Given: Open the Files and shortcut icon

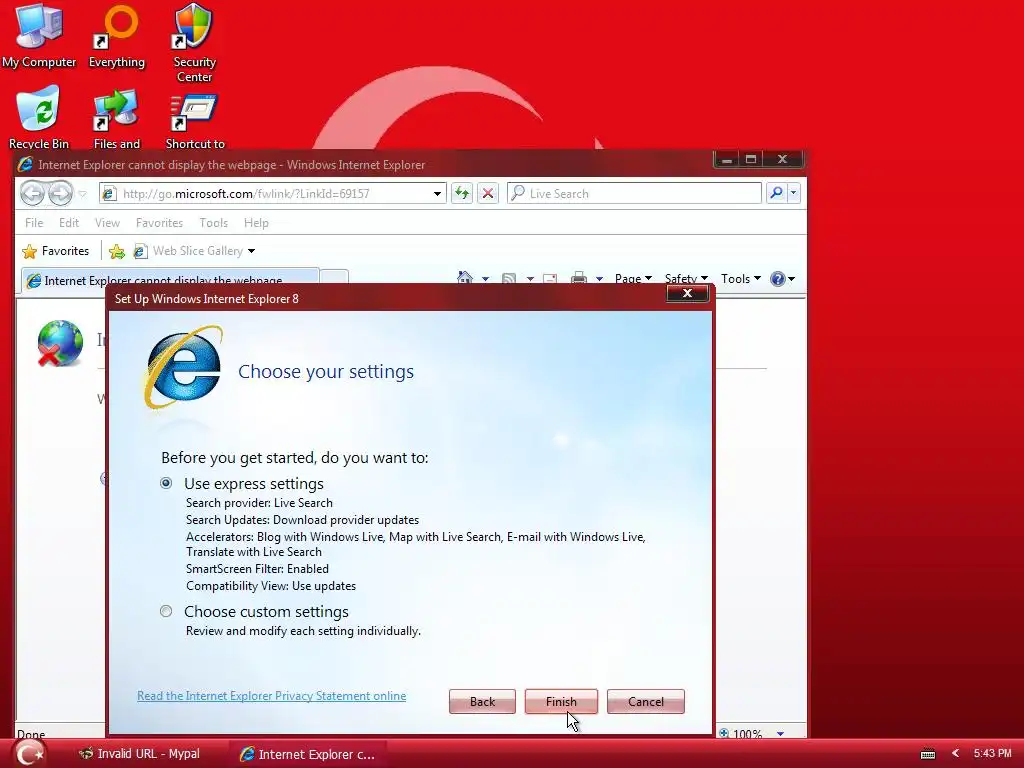Looking at the screenshot, I should click(x=116, y=118).
